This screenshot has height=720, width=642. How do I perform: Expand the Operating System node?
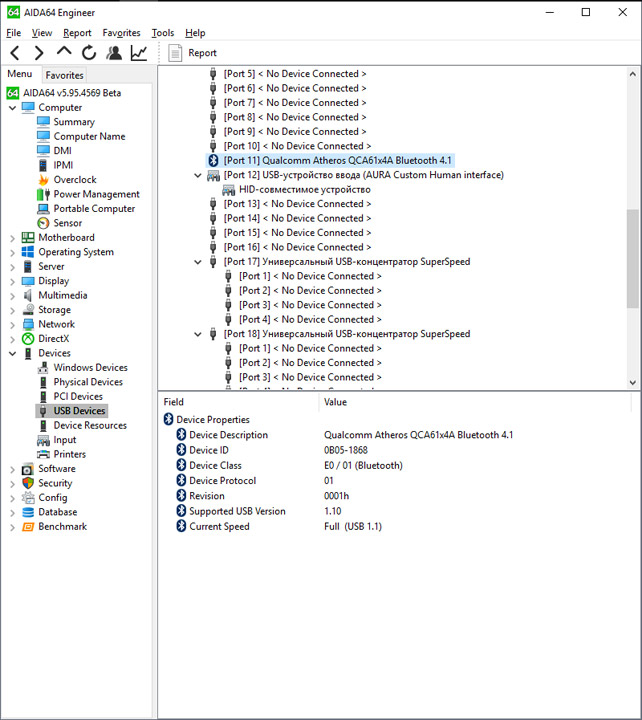click(12, 253)
